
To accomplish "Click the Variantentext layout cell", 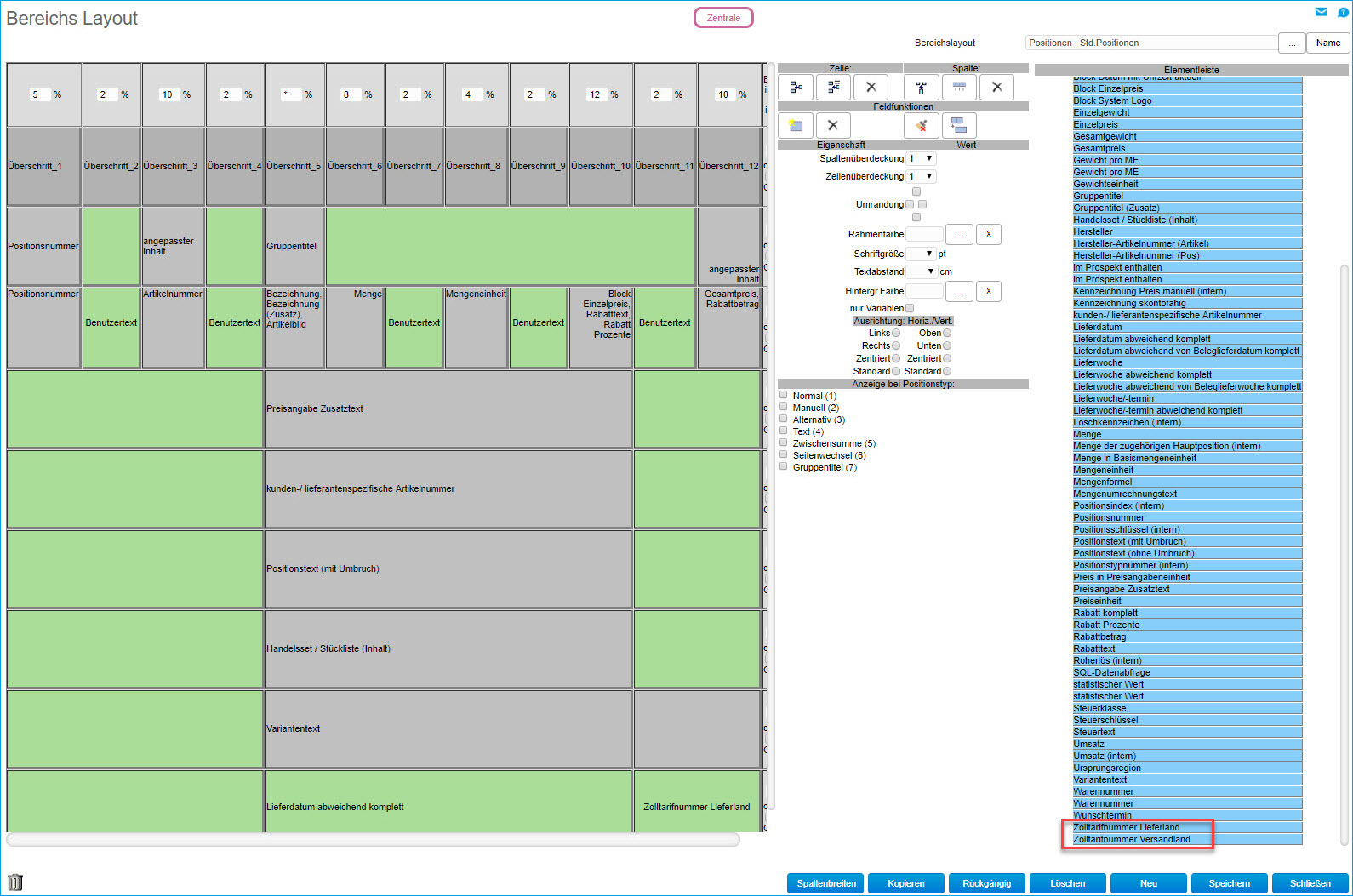I will (448, 728).
